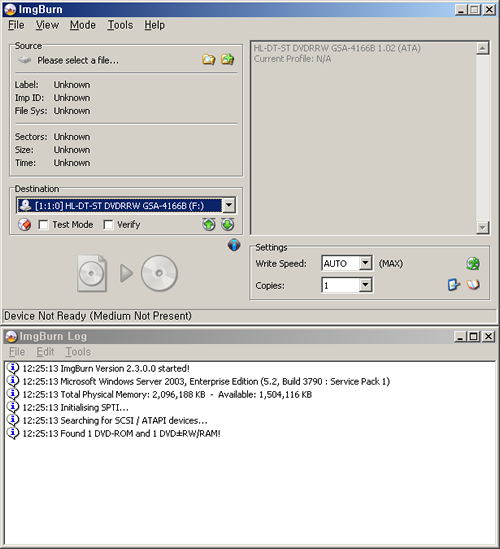Minimize the ImgBurn Log window
The height and width of the screenshot is (549, 500).
click(x=460, y=336)
